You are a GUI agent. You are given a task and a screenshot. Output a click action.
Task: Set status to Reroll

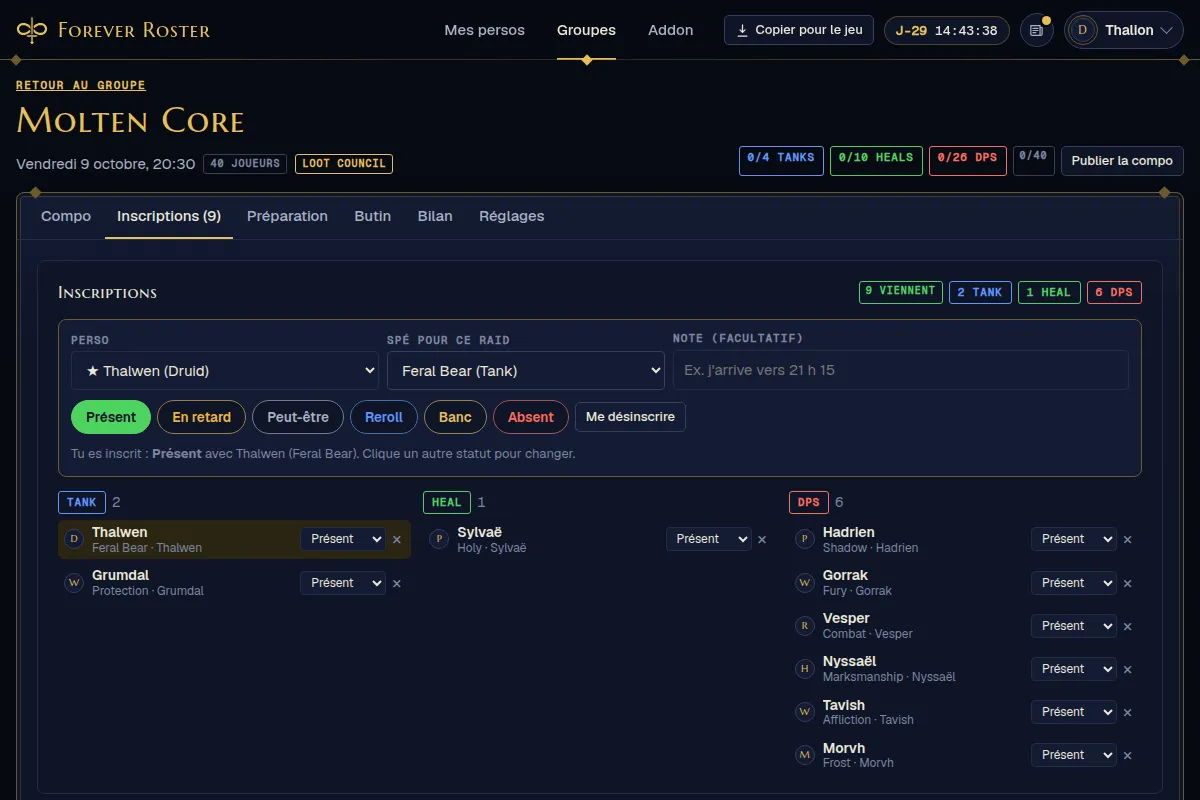point(384,417)
